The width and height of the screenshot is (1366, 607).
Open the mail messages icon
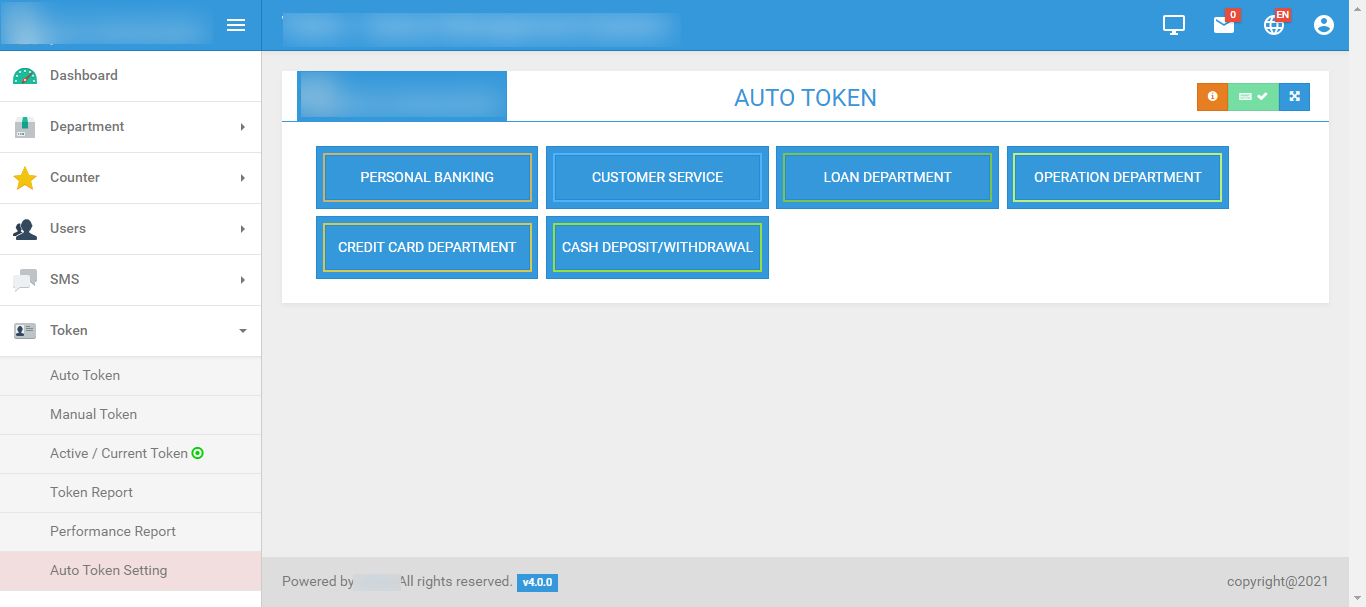pyautogui.click(x=1224, y=25)
